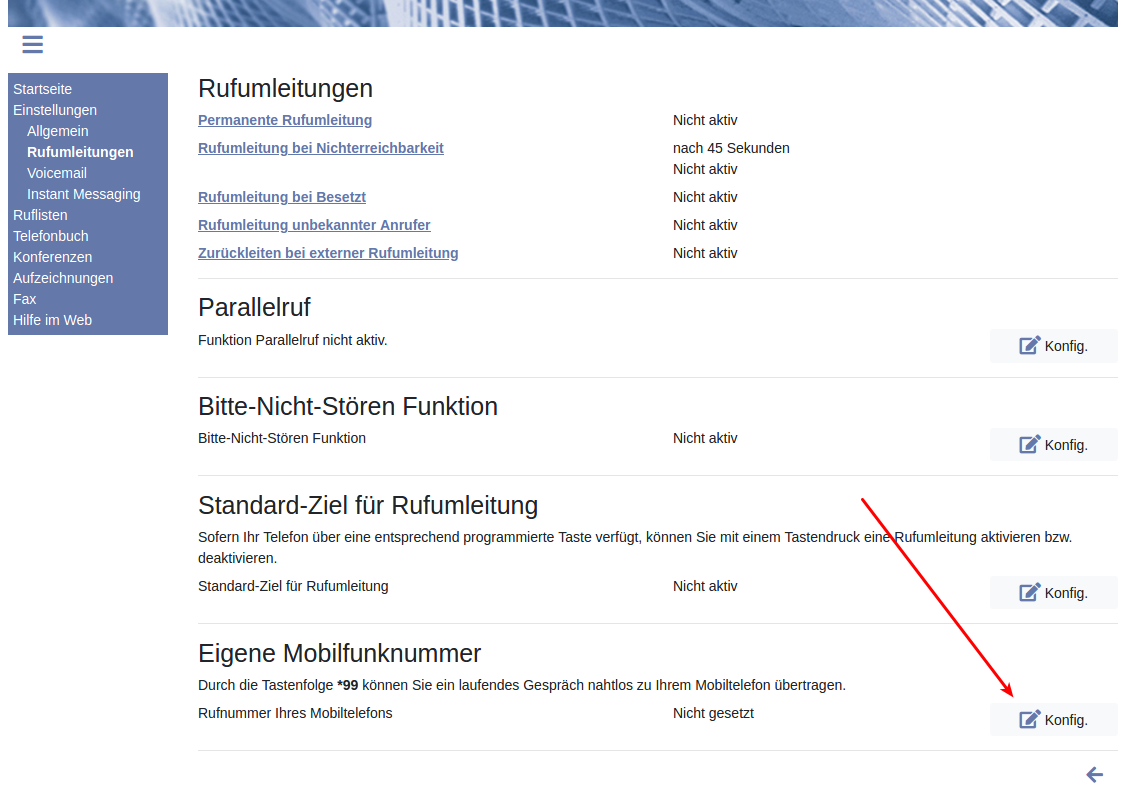Select Instant Messaging sidebar entry
Viewport: 1135px width, 797px height.
pos(84,194)
